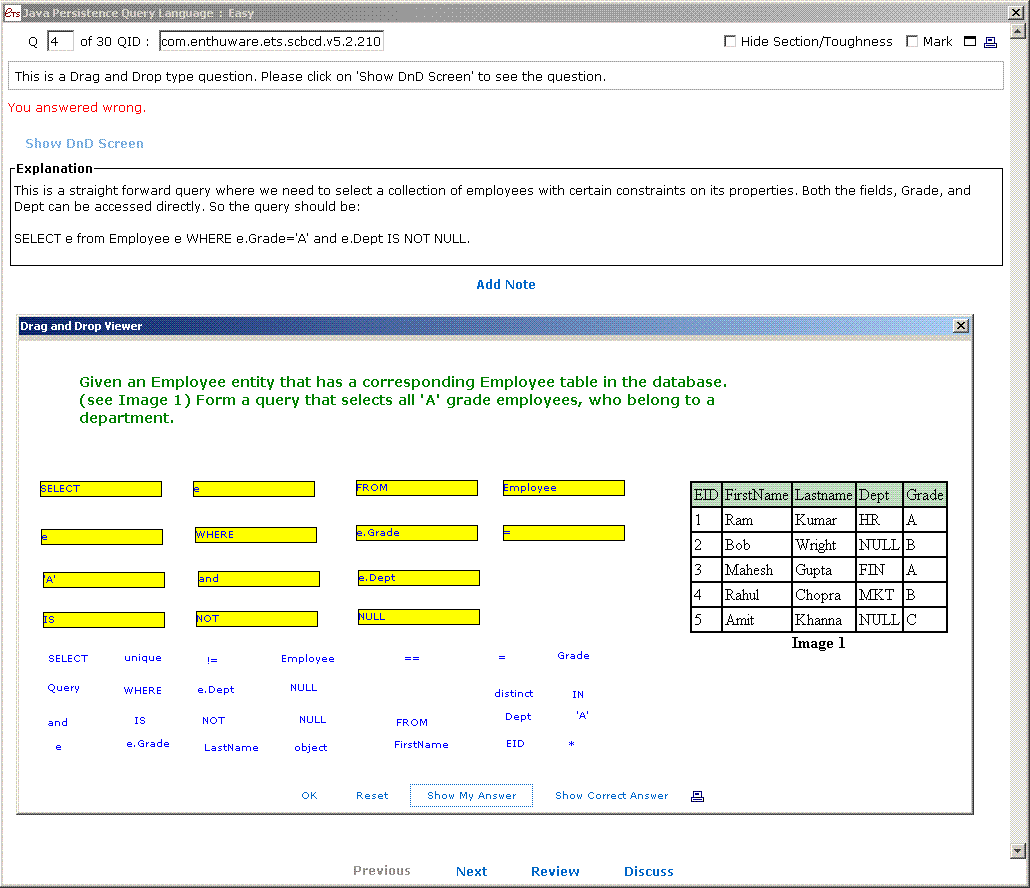Click the 'Mahesh' cell in Image 1 table
Screen dimensions: 1030x888
(757, 570)
